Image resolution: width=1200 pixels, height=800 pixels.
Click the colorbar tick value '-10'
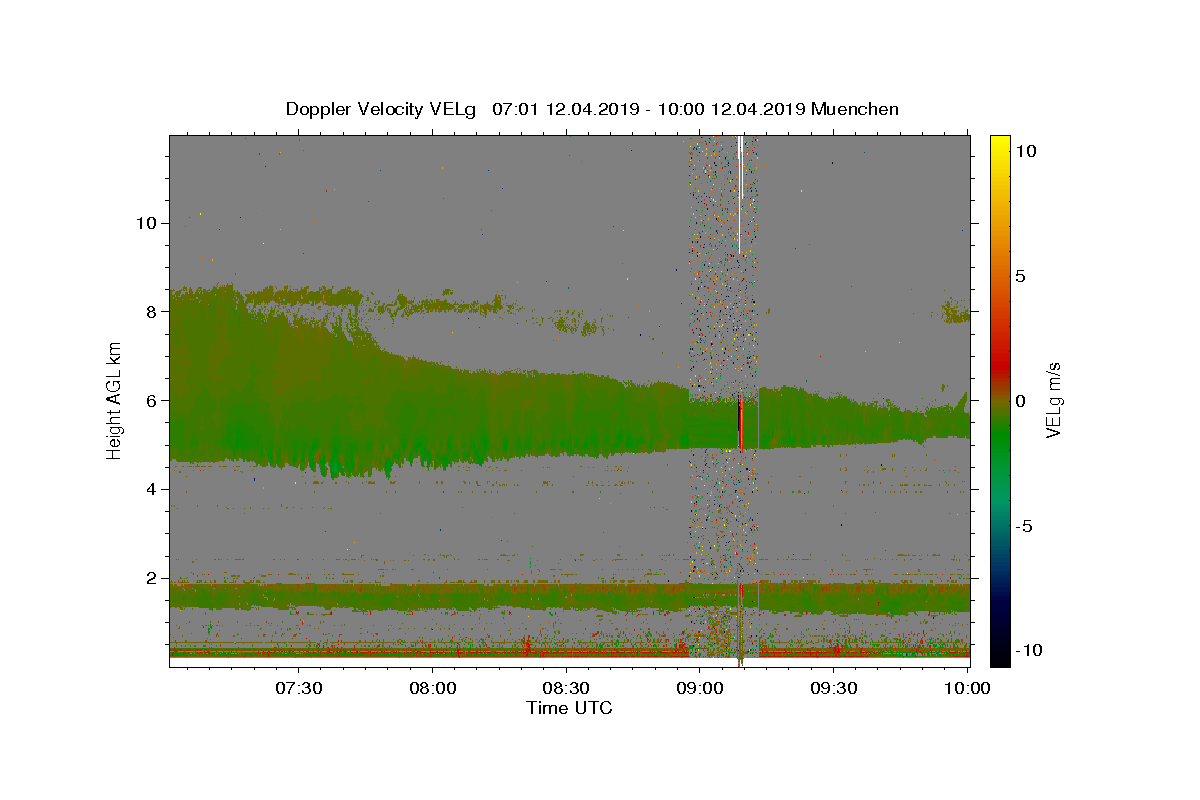pyautogui.click(x=1031, y=650)
